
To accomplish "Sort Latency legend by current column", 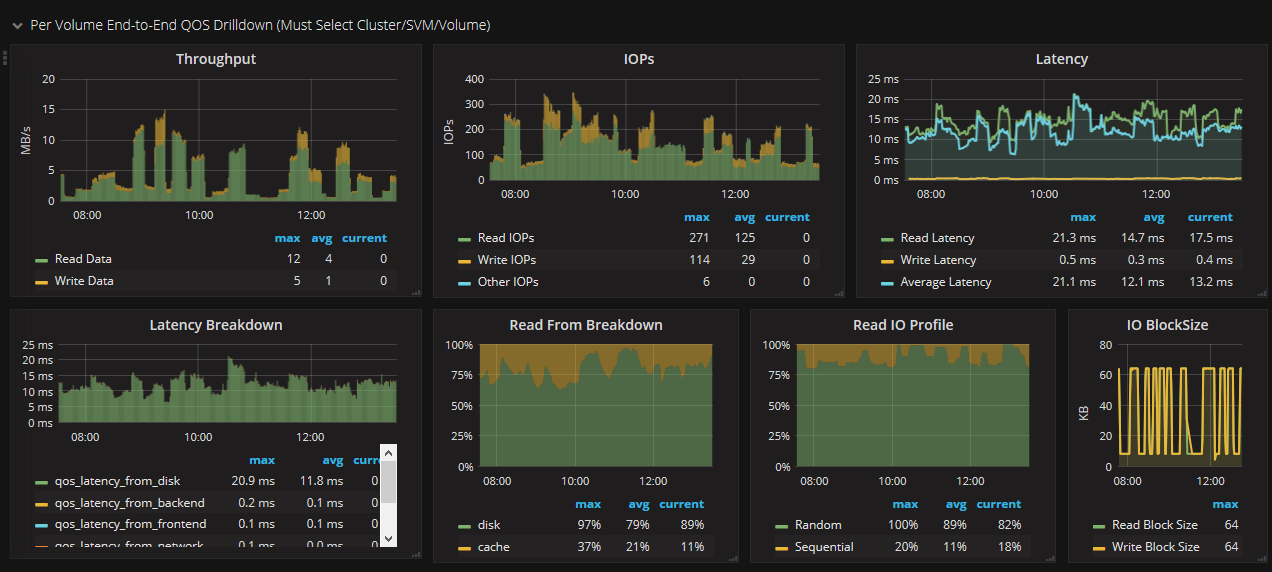I will [1209, 217].
